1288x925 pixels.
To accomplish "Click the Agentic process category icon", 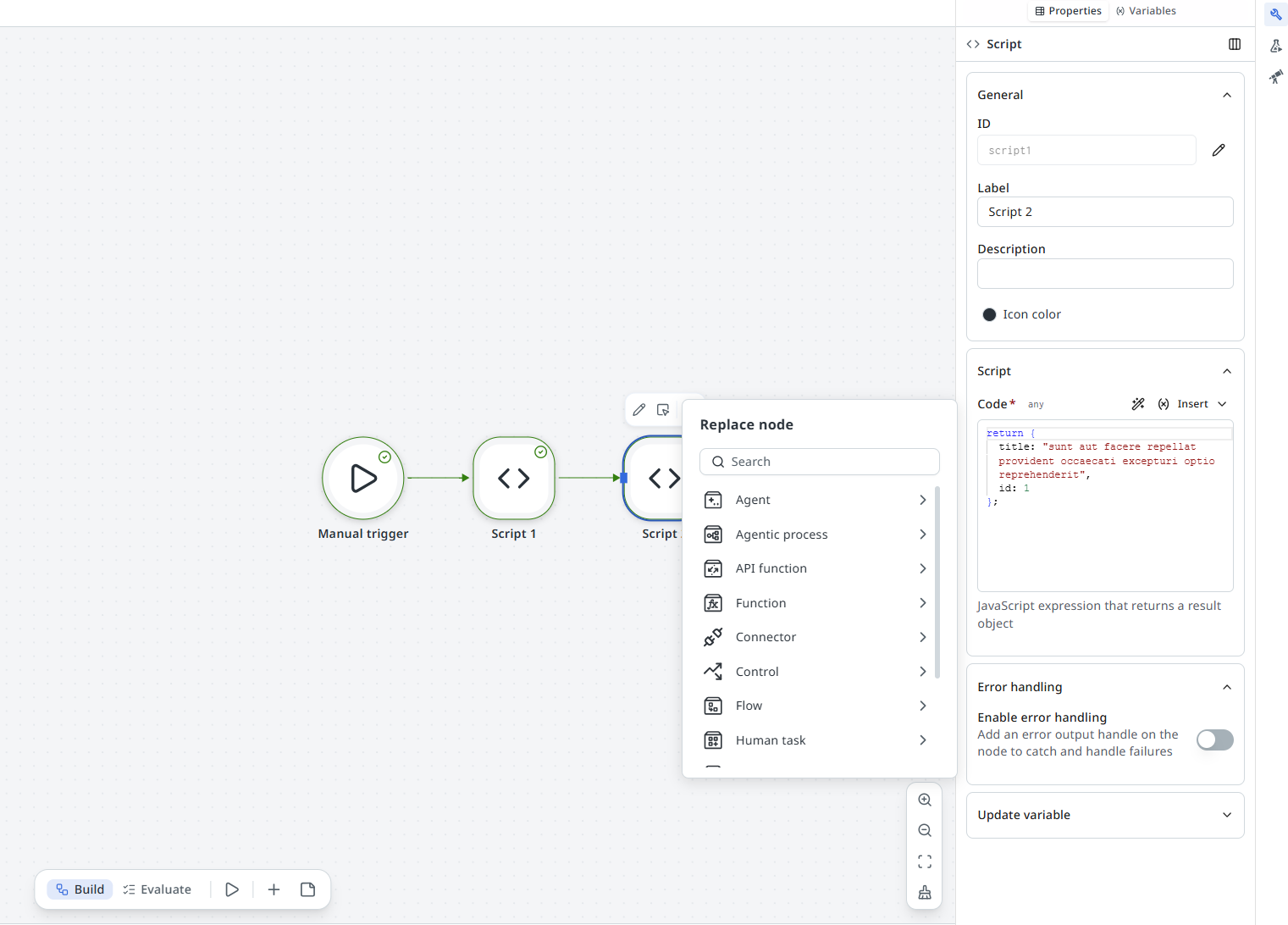I will pos(713,535).
